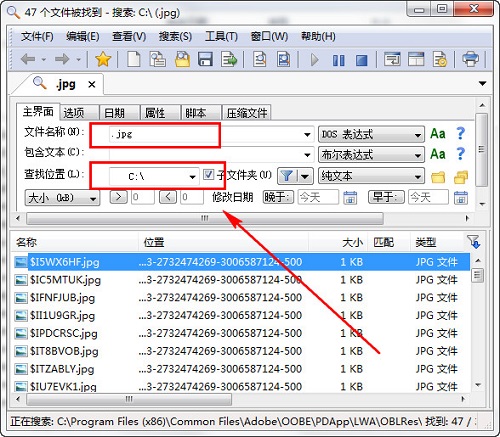Open the Favorites star icon
Image resolution: width=500 pixels, height=437 pixels.
(103, 60)
